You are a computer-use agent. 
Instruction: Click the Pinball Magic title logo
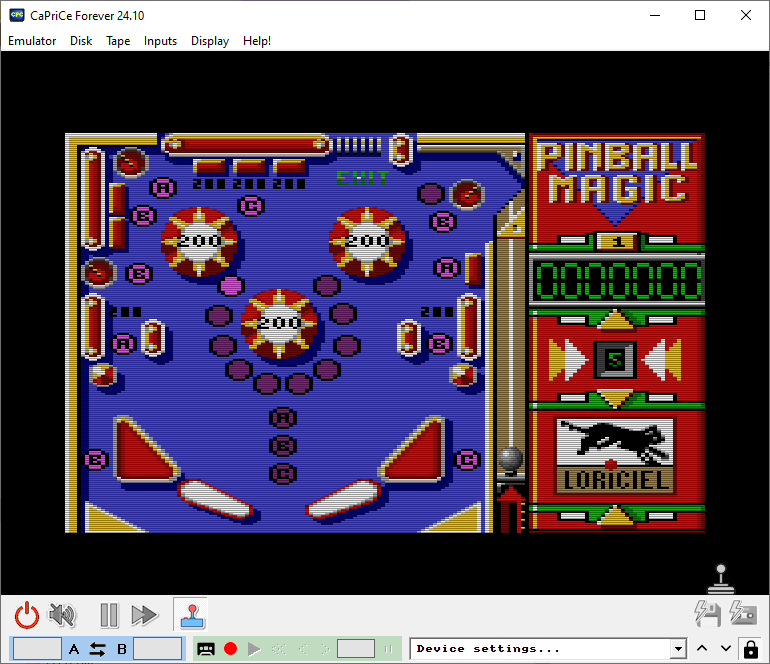[617, 173]
